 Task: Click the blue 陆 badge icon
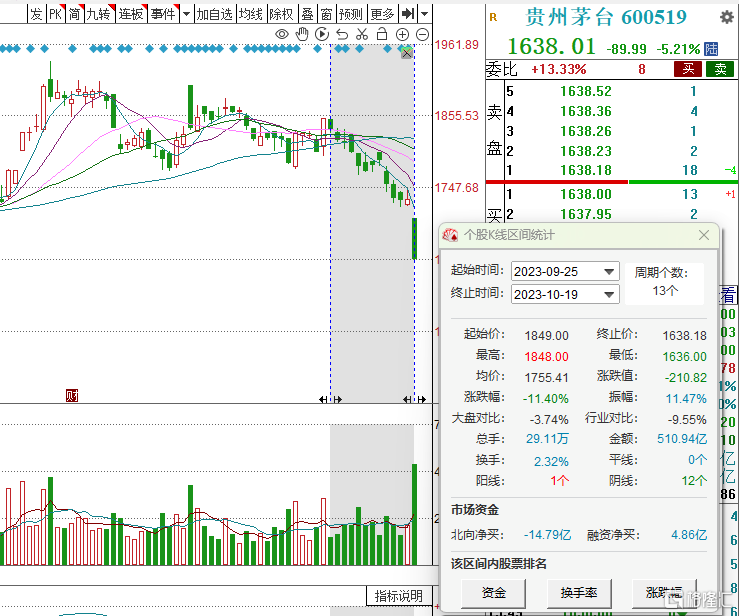click(x=711, y=49)
